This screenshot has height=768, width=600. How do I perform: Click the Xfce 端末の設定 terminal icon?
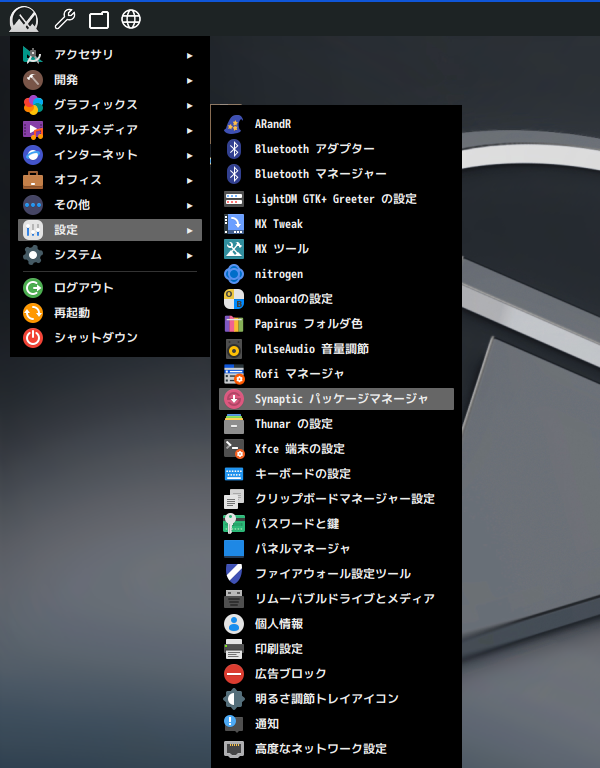(x=234, y=449)
